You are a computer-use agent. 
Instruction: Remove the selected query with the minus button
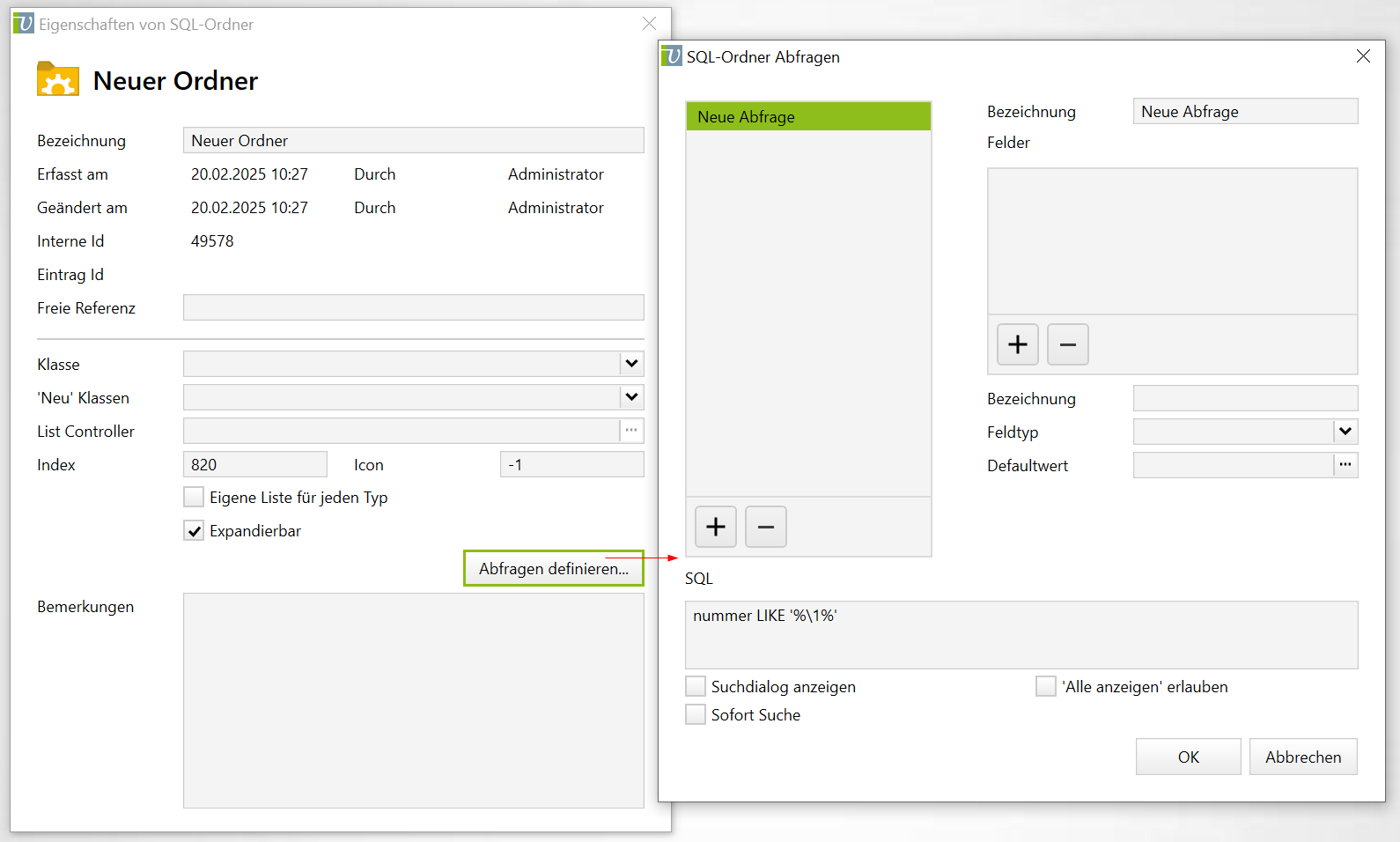(765, 527)
